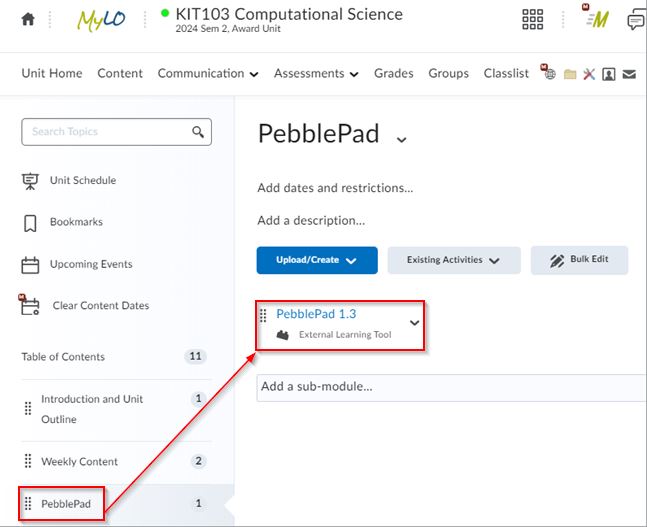Open the chat messages icon
The image size is (647, 527).
pyautogui.click(x=635, y=20)
